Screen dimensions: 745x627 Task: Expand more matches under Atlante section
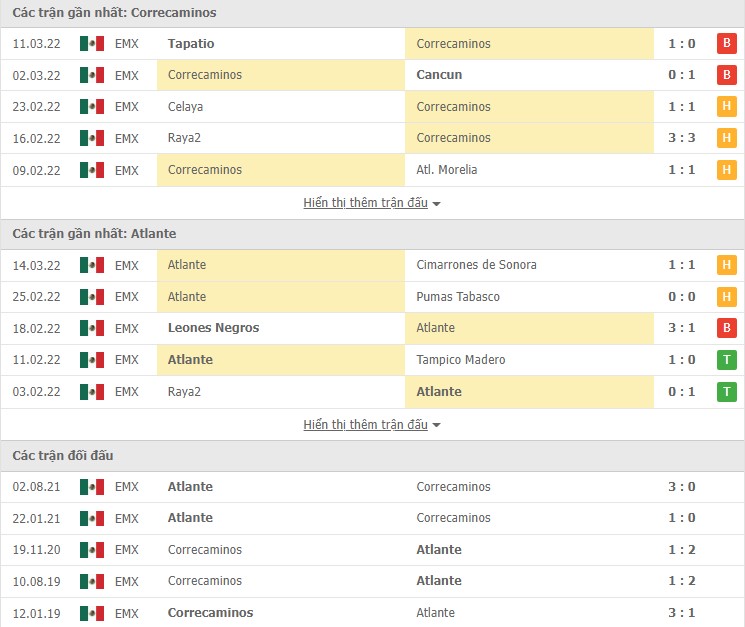(372, 425)
